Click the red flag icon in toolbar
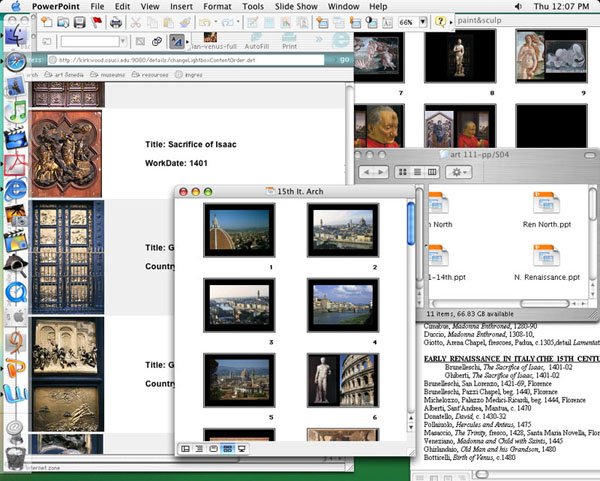Image resolution: width=600 pixels, height=481 pixels. pos(97,22)
